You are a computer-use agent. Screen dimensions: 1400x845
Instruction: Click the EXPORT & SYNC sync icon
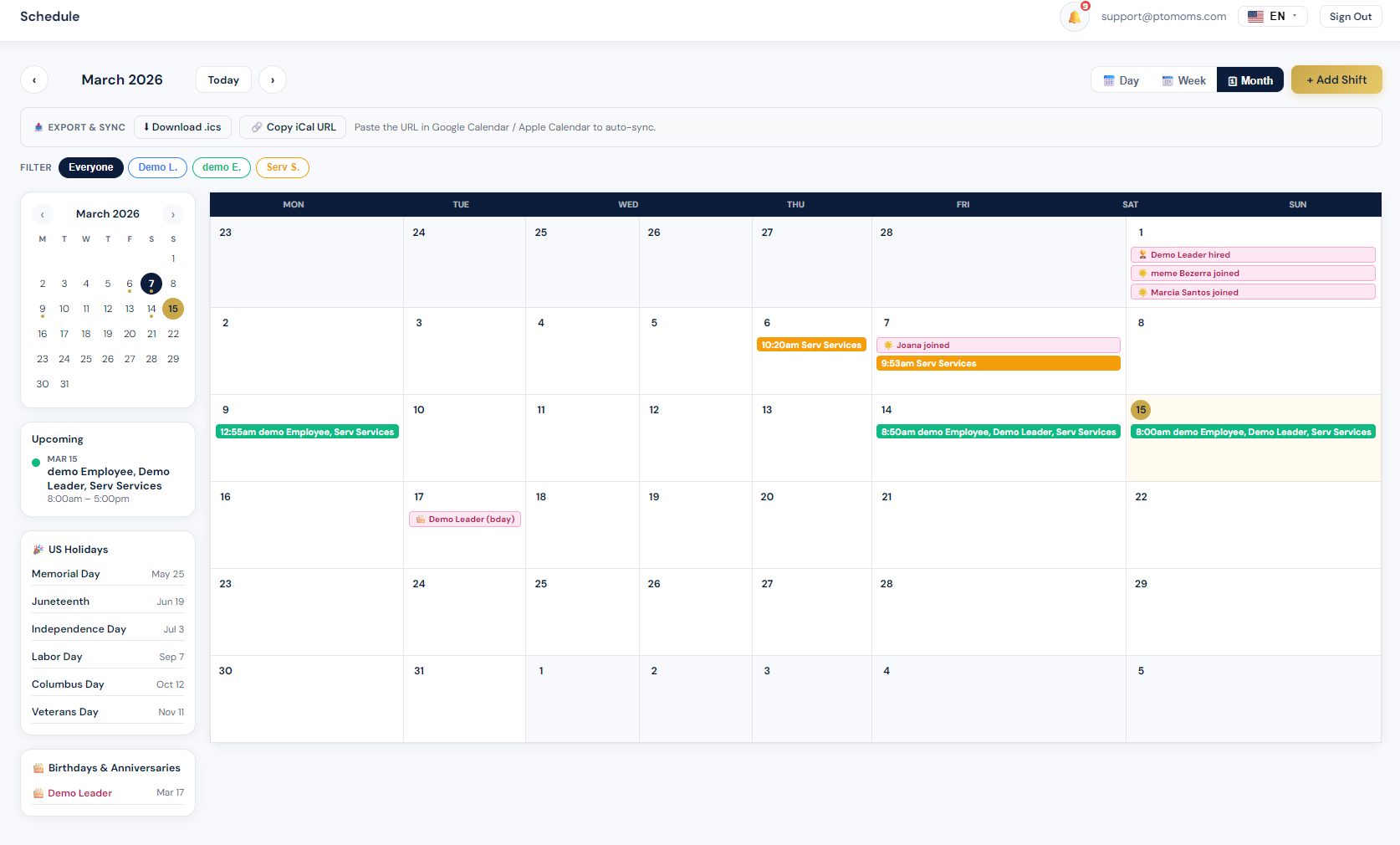point(38,126)
